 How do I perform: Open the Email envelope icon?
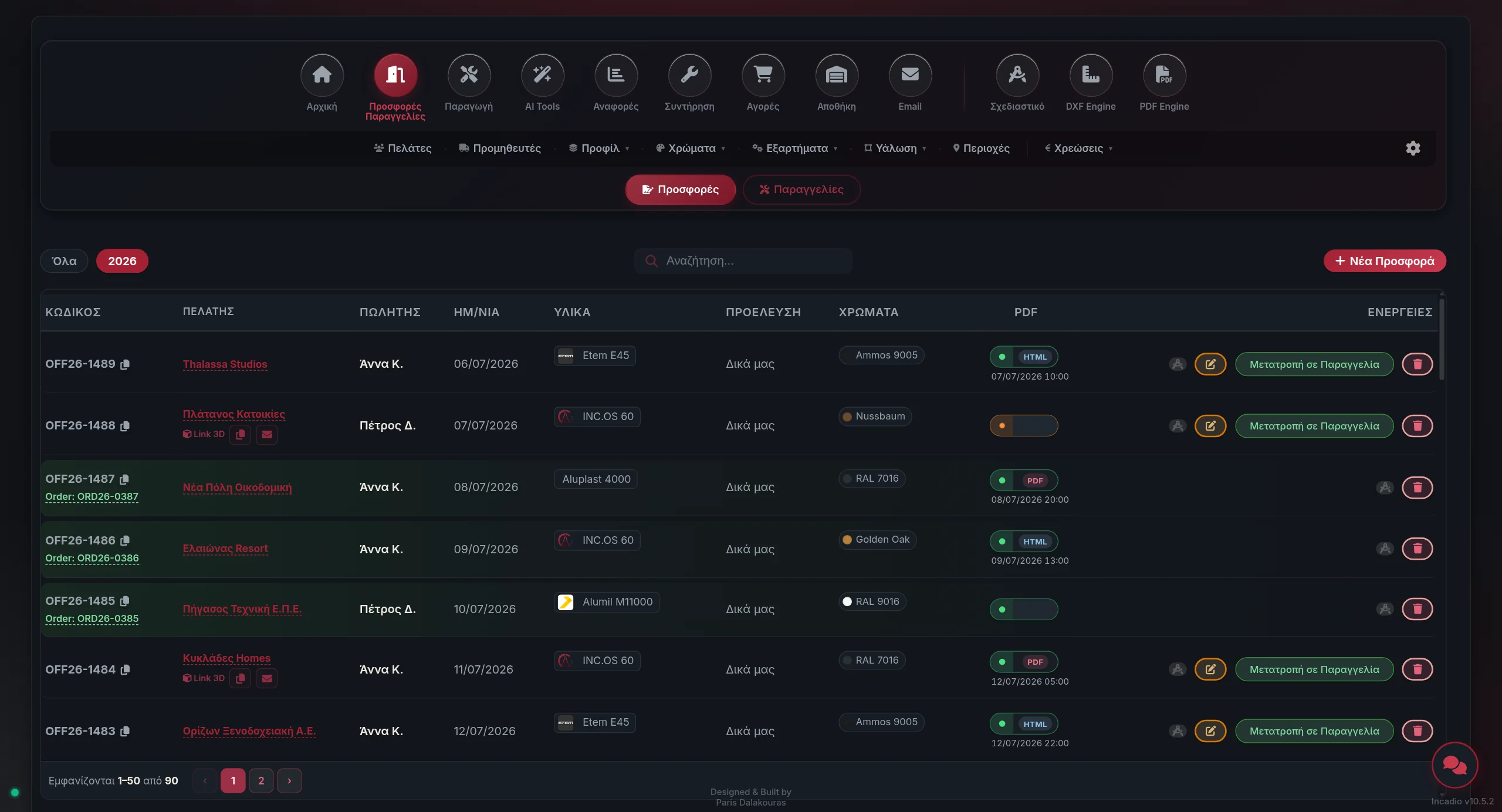pyautogui.click(x=910, y=75)
